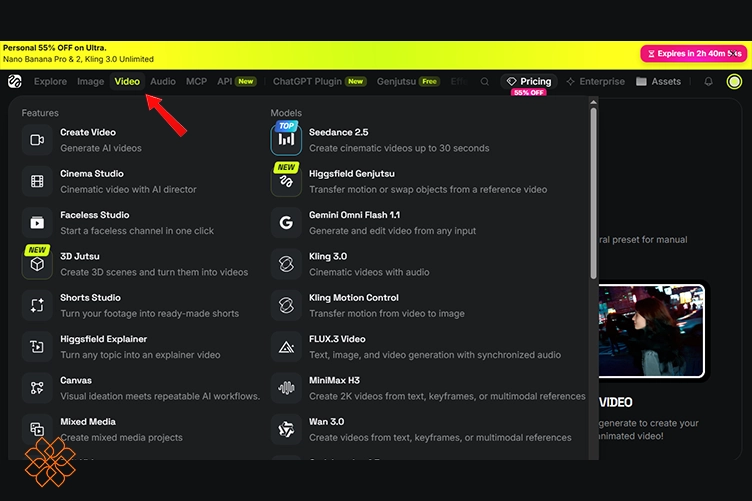Open the ChatGPT Plugin menu item
The width and height of the screenshot is (752, 501).
point(319,82)
